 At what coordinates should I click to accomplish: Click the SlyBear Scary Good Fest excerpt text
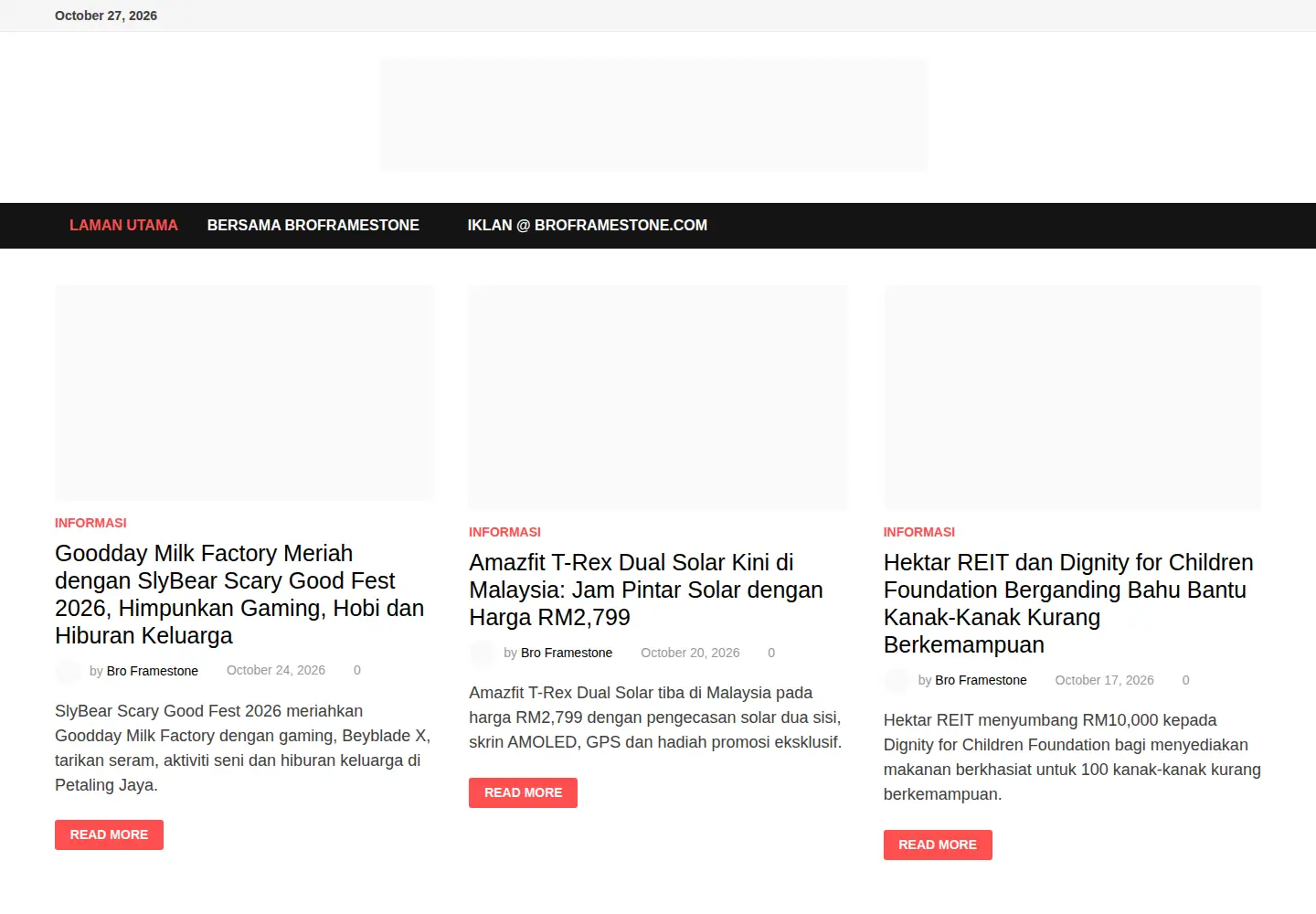pyautogui.click(x=242, y=748)
